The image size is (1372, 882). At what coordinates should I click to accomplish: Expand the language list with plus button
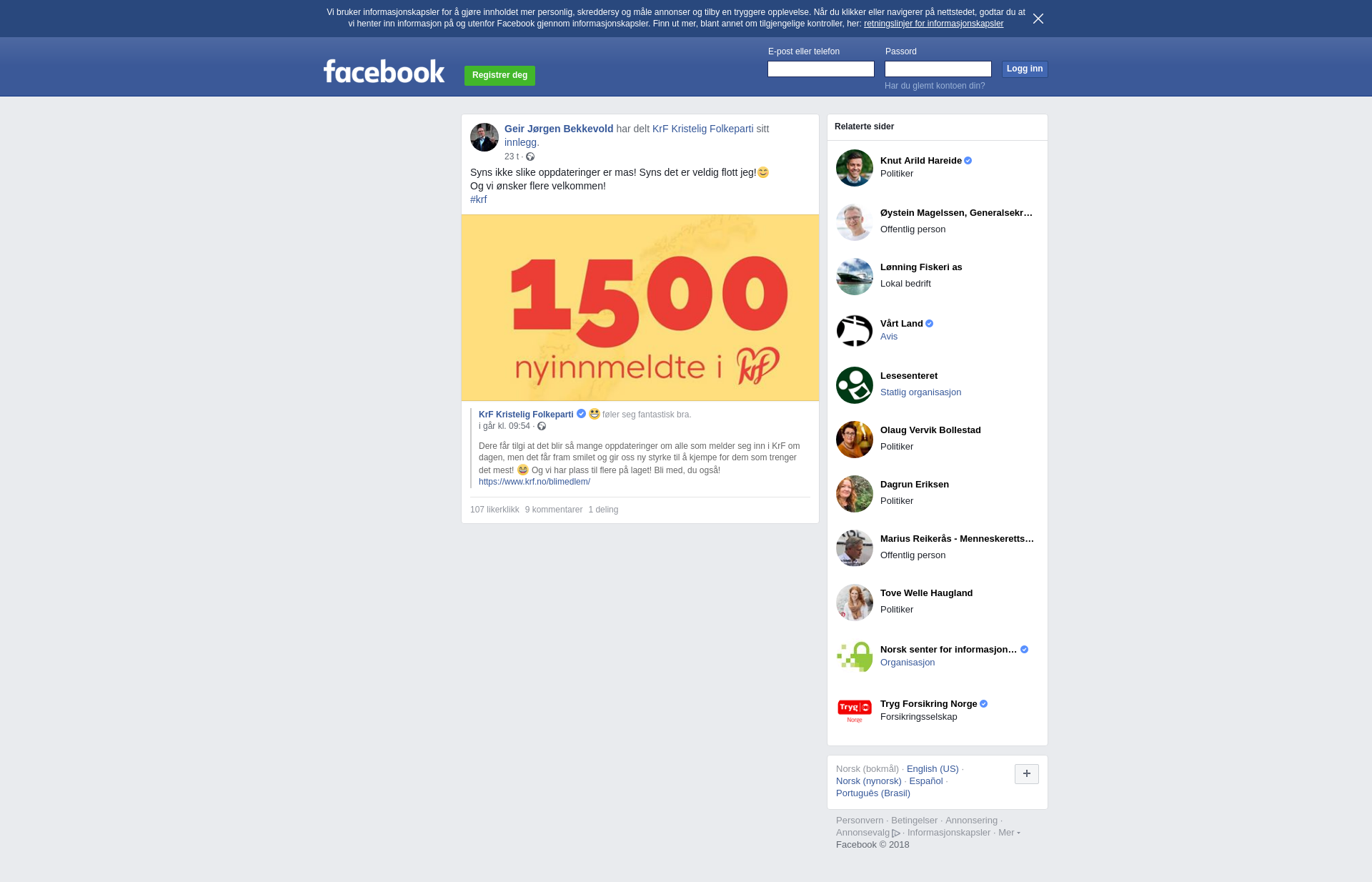(1027, 773)
